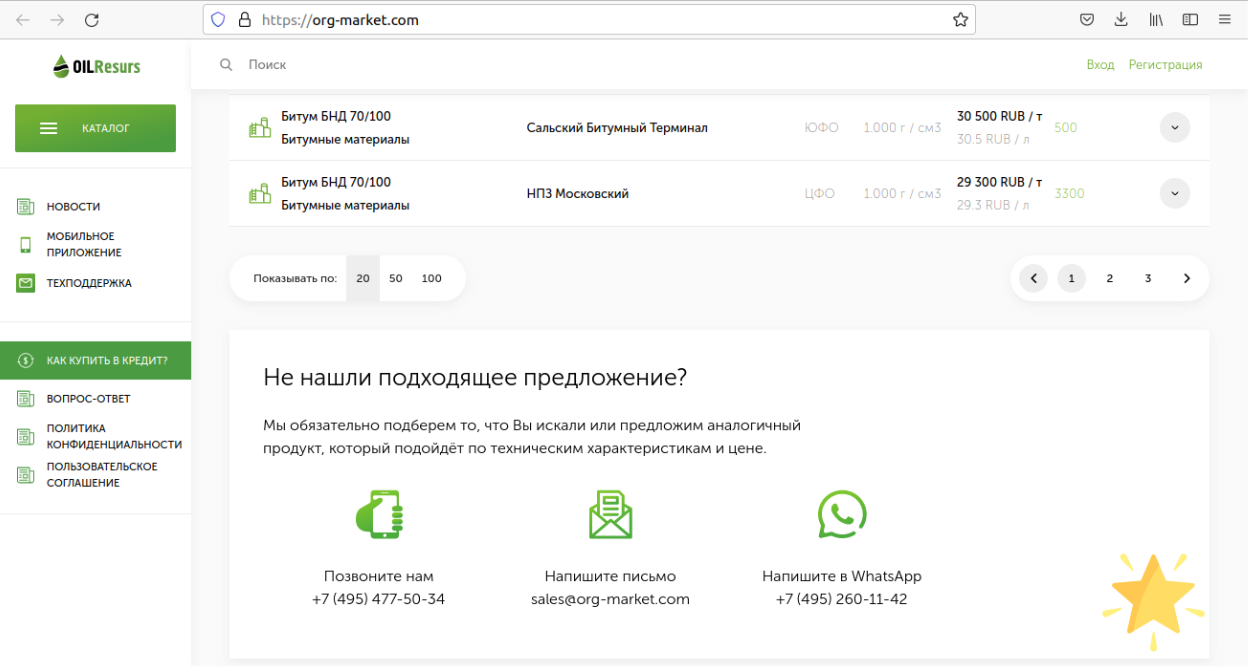
Task: Bookmark this page with the star
Action: 960,20
